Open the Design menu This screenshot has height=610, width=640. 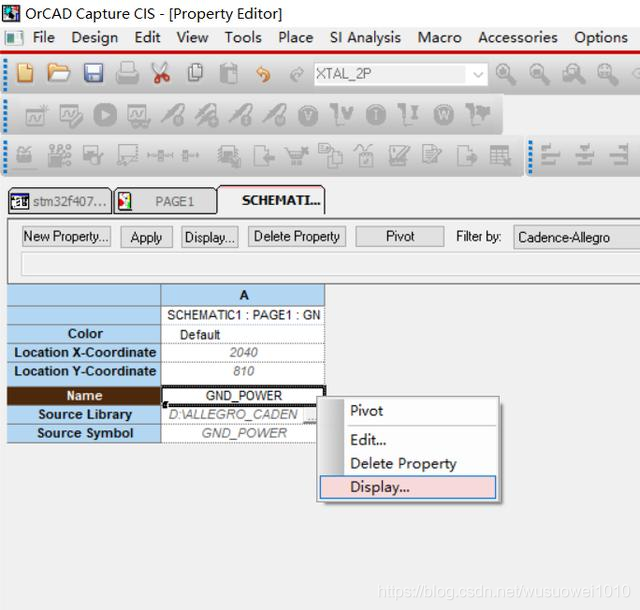pyautogui.click(x=95, y=38)
